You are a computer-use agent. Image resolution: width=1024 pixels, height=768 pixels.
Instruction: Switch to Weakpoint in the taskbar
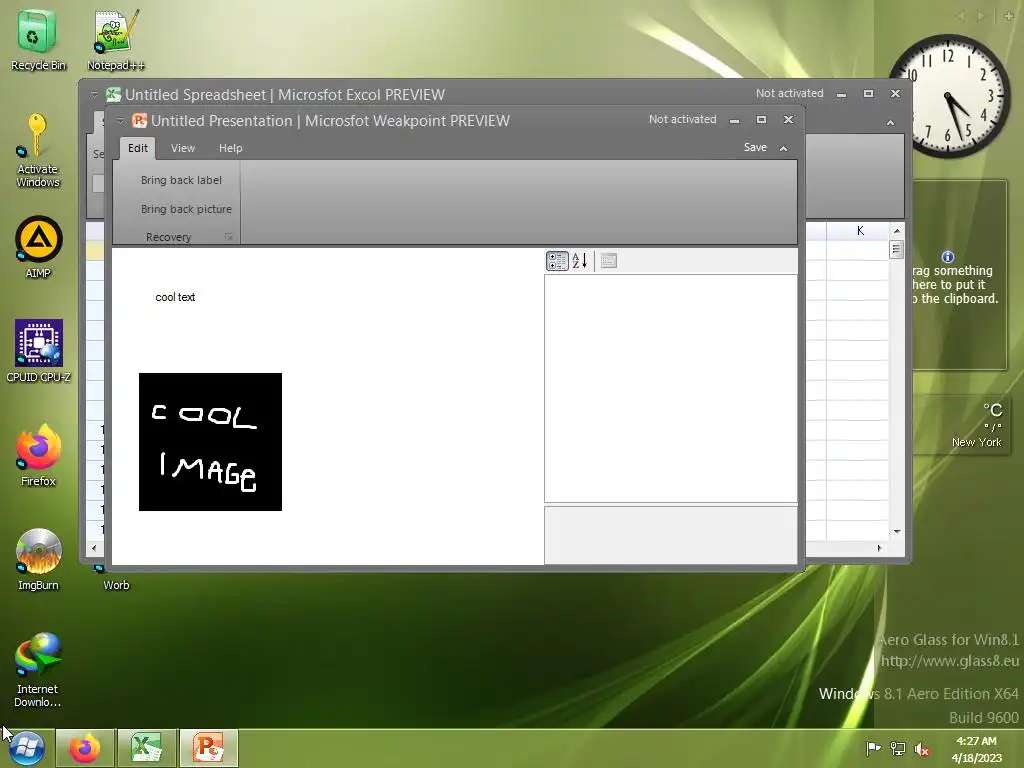pos(208,748)
